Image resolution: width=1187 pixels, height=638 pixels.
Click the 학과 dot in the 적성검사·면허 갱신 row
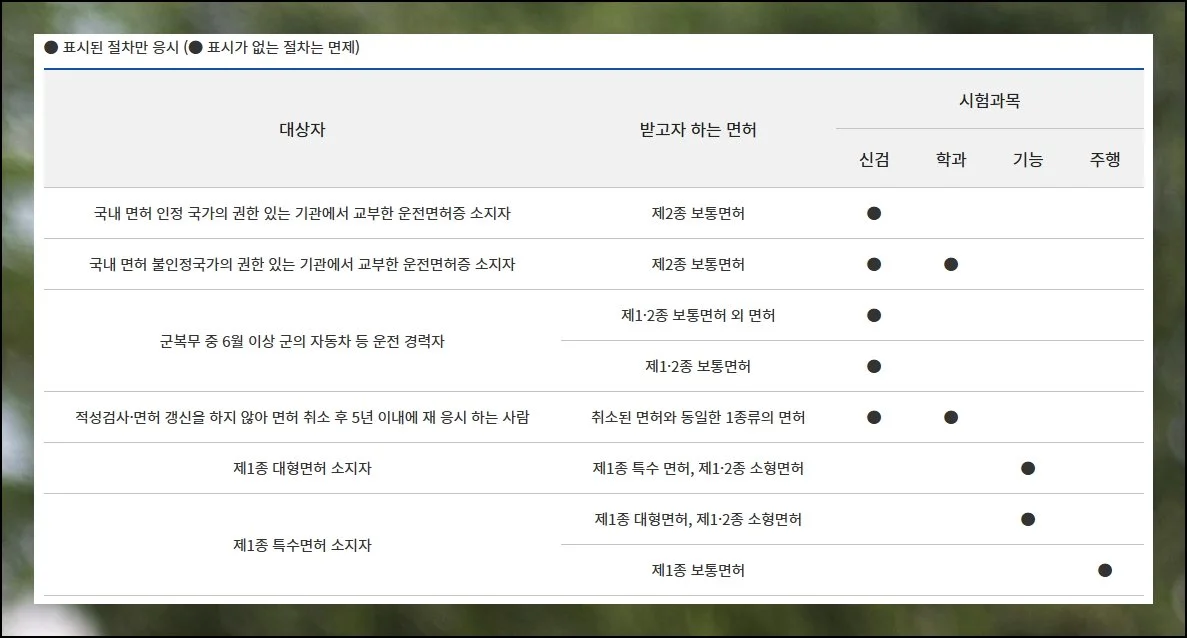click(951, 417)
